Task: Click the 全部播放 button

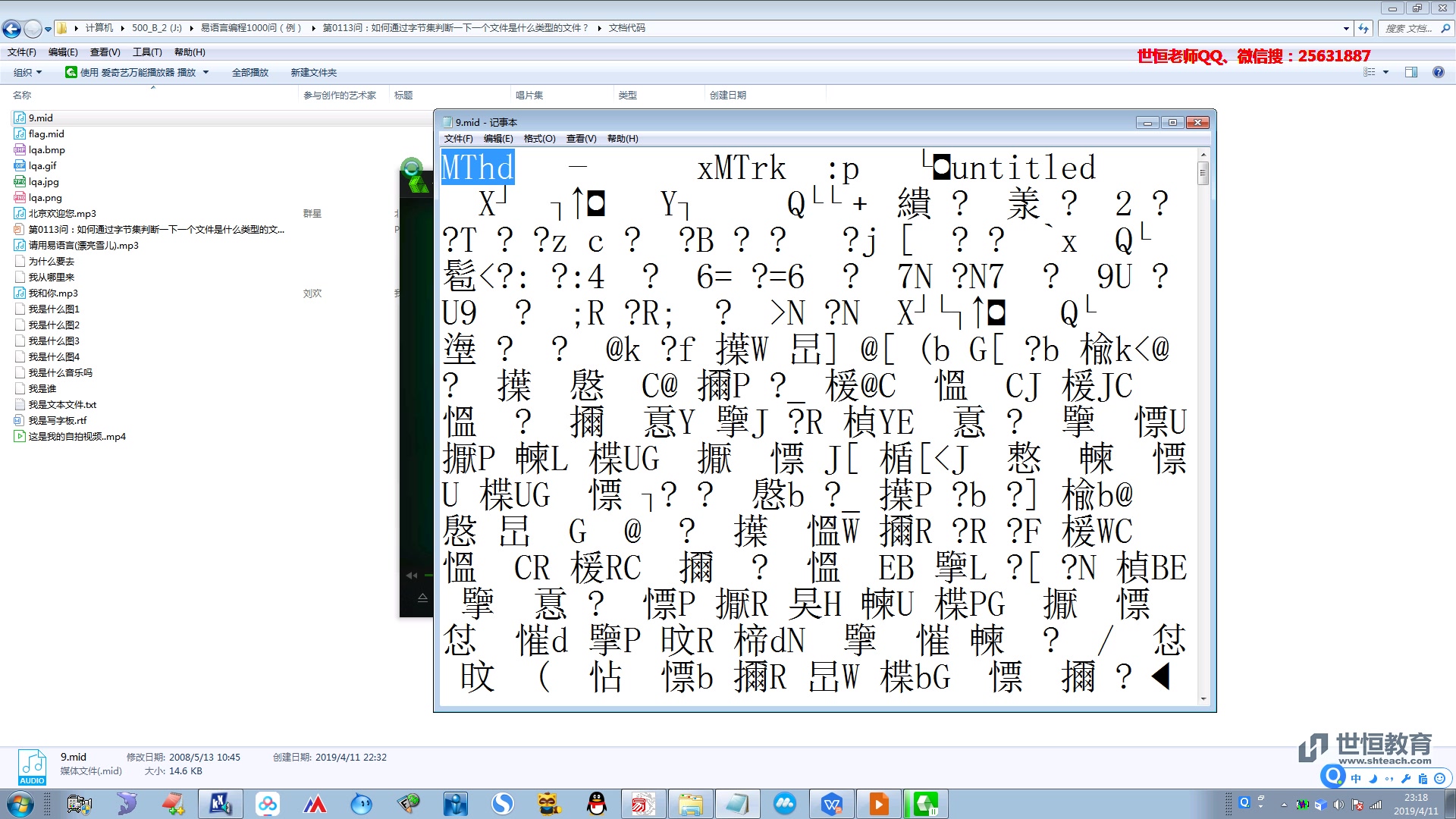Action: [x=250, y=72]
